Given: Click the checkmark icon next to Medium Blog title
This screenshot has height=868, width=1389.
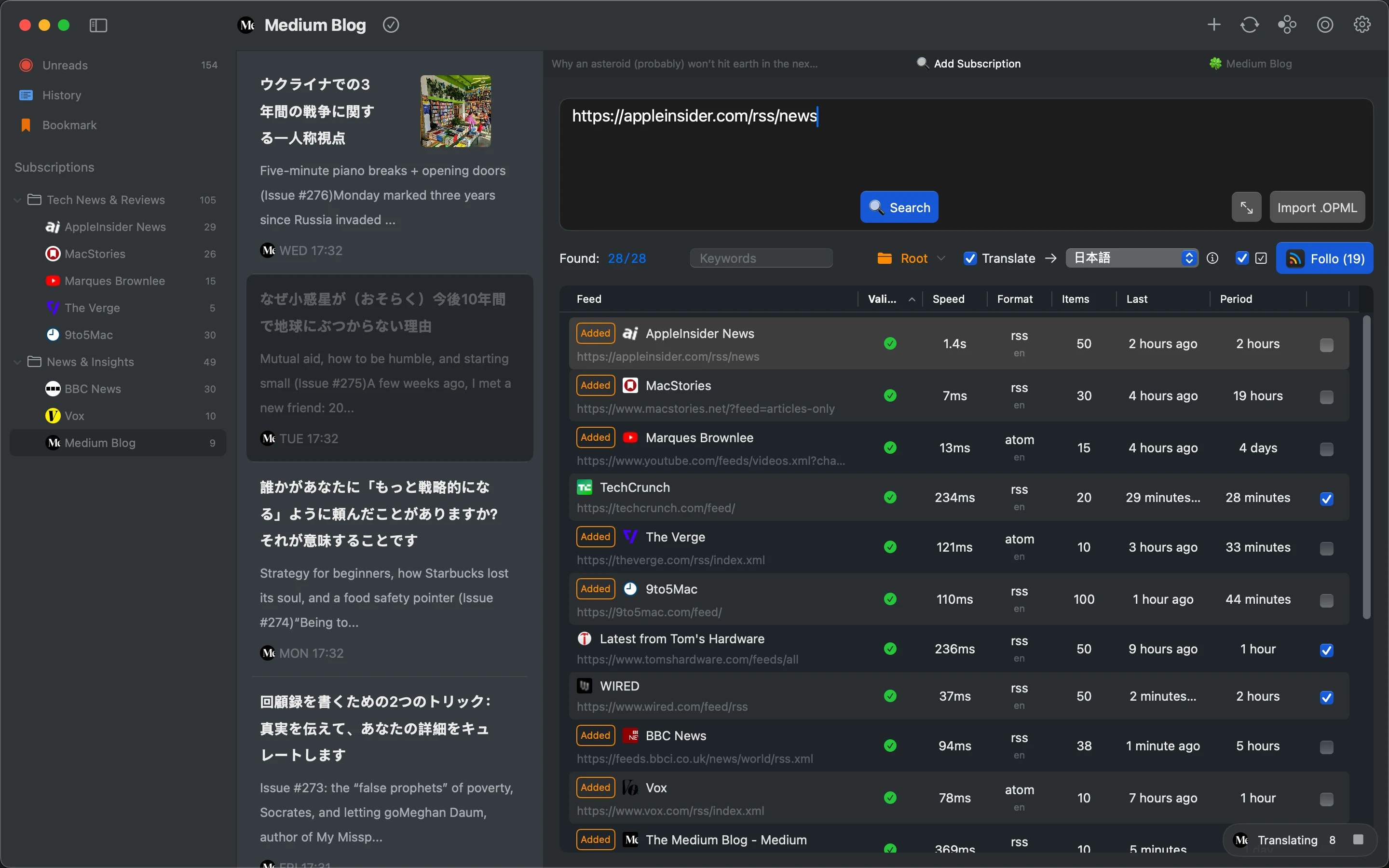Looking at the screenshot, I should pyautogui.click(x=391, y=25).
